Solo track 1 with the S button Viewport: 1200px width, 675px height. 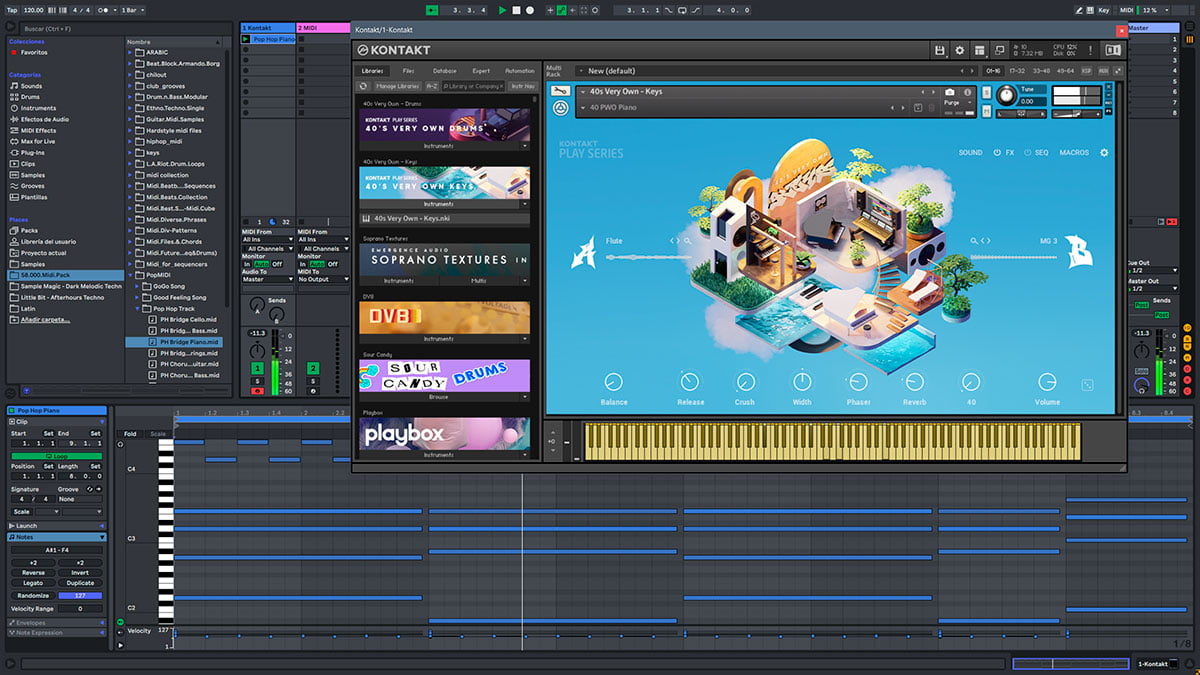(258, 381)
